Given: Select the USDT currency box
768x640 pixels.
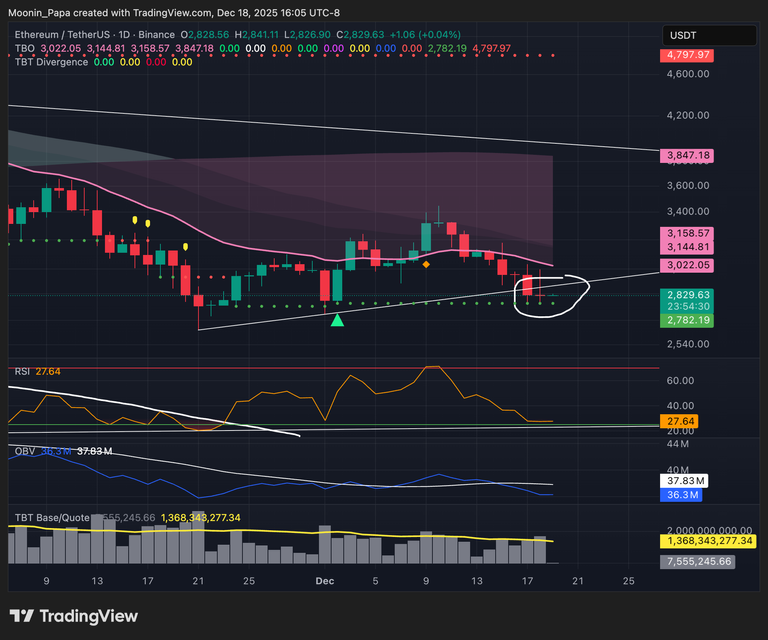Looking at the screenshot, I should (709, 35).
